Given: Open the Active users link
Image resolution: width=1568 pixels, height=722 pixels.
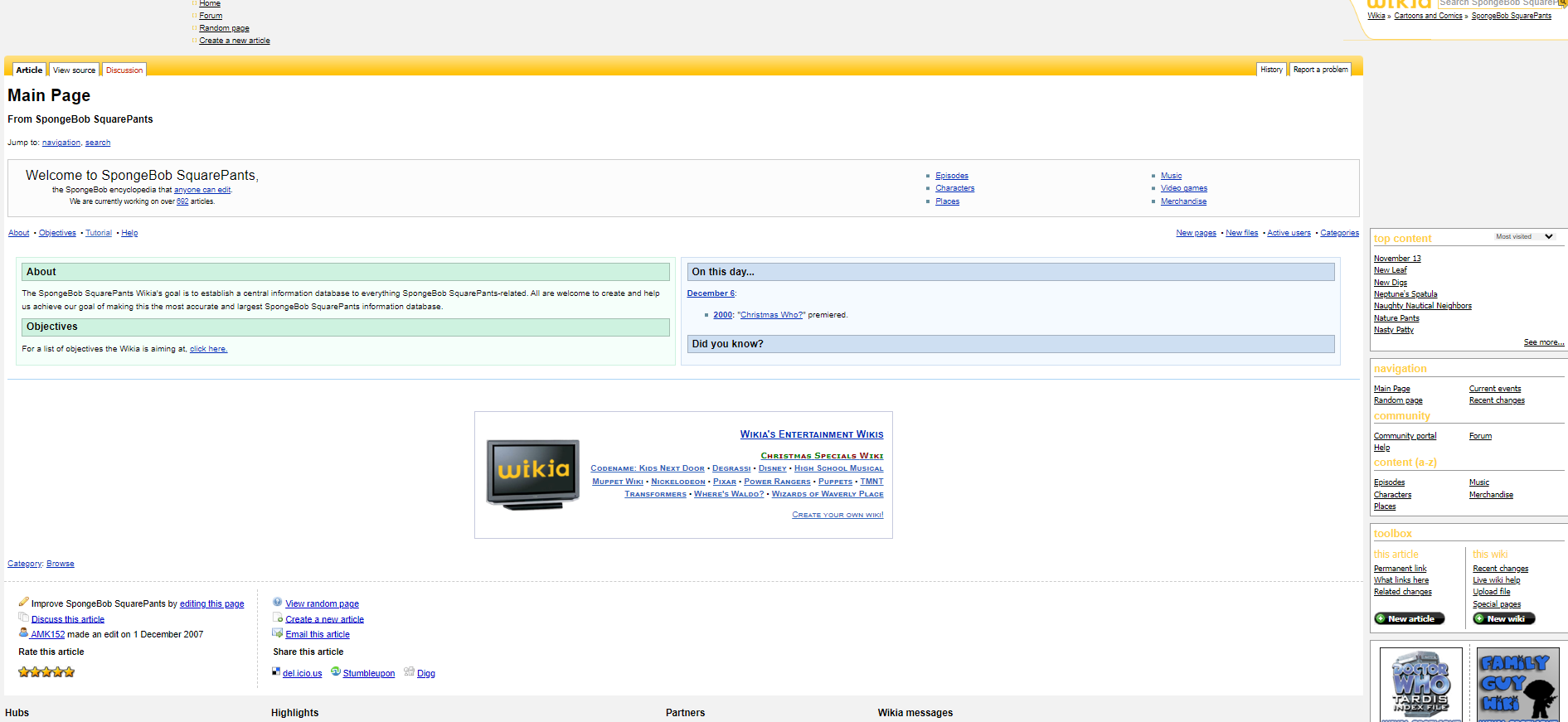Looking at the screenshot, I should [1289, 233].
